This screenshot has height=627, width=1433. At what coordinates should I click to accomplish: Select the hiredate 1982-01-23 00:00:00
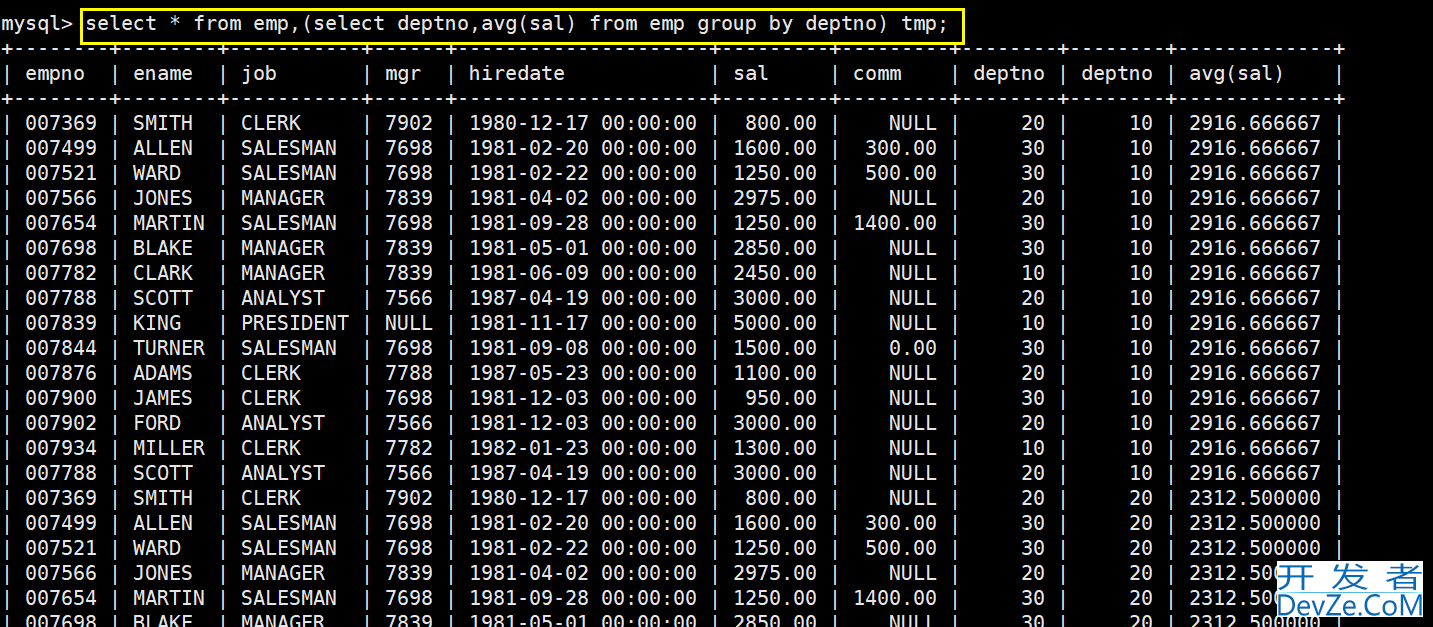(x=583, y=448)
